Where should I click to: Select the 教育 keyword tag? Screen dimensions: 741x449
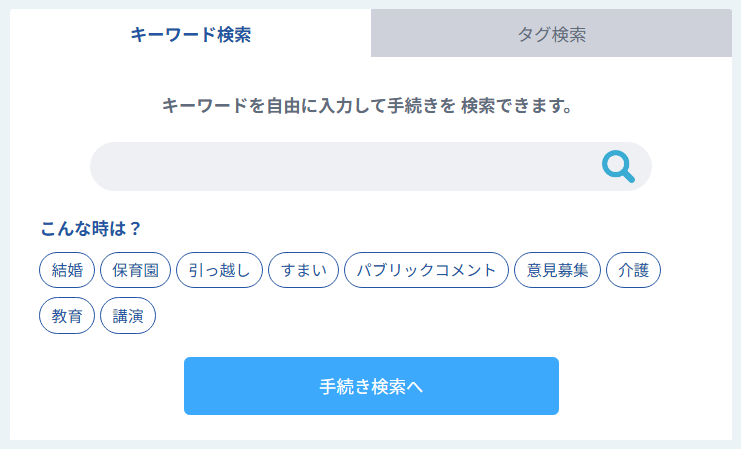67,316
